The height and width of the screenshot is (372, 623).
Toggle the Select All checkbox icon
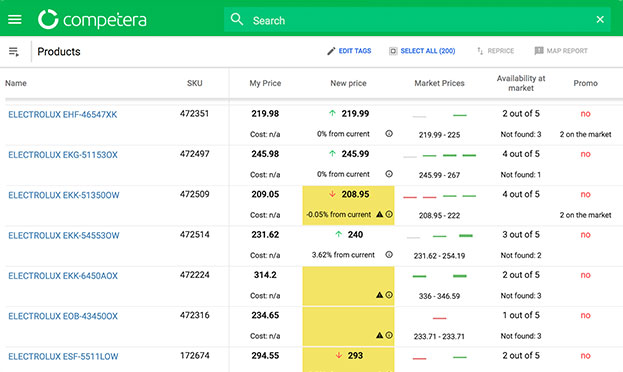pyautogui.click(x=393, y=51)
